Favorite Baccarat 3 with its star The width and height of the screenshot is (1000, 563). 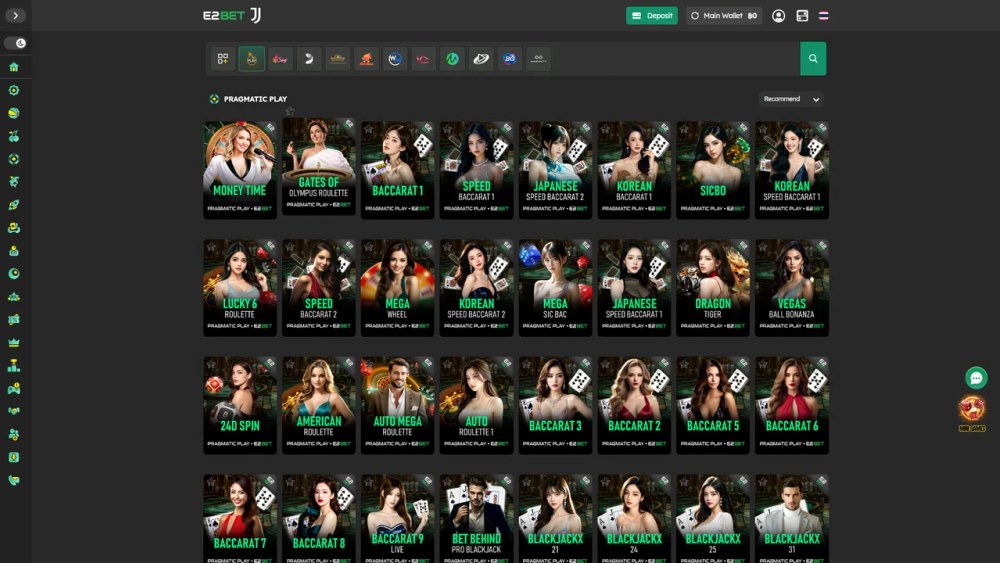[x=527, y=365]
